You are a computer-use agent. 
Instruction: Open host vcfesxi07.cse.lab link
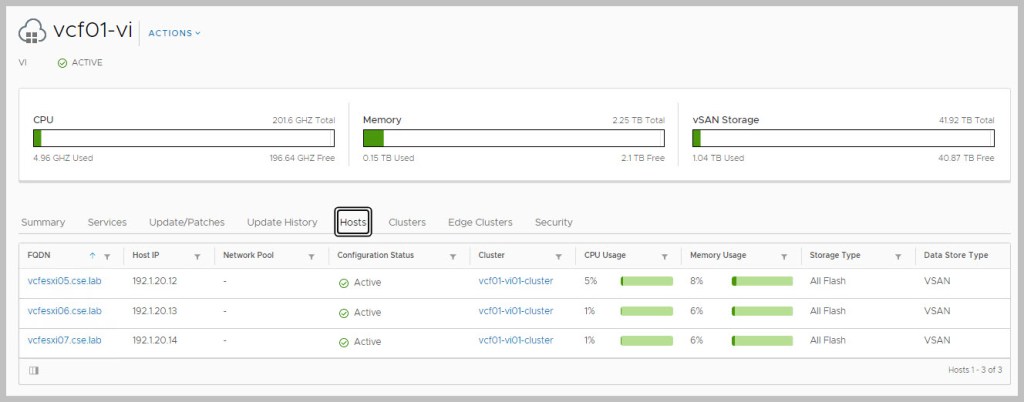click(65, 341)
